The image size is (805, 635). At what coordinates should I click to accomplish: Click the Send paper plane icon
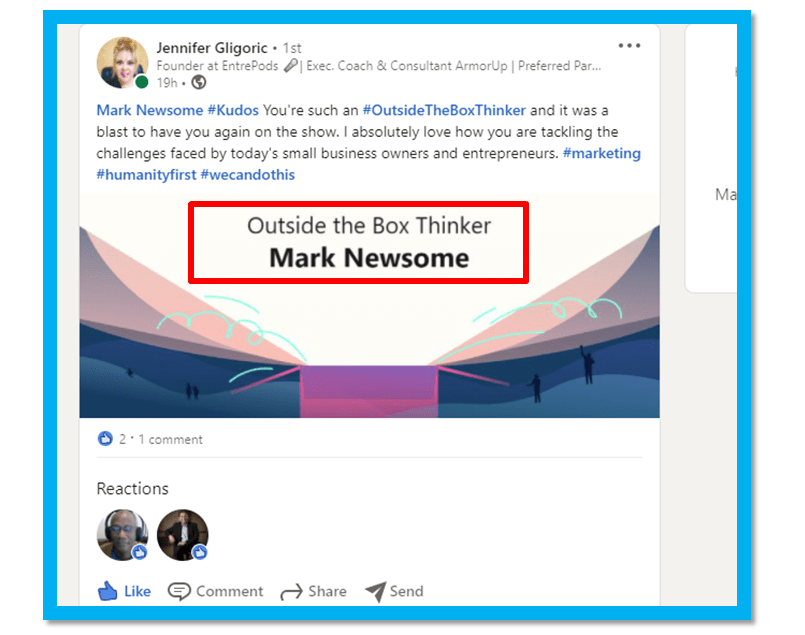pyautogui.click(x=375, y=591)
